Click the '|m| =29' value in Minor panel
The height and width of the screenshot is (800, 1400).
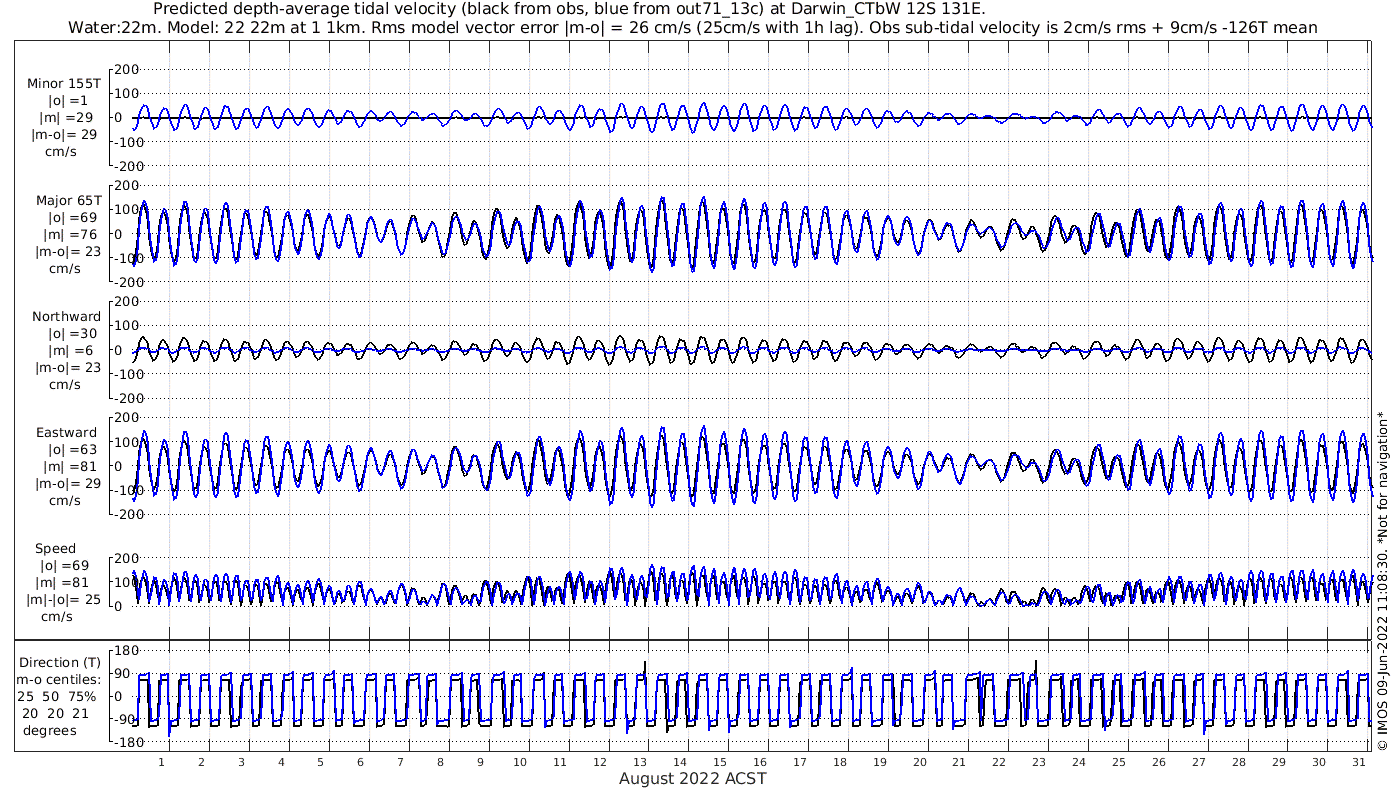(x=65, y=117)
